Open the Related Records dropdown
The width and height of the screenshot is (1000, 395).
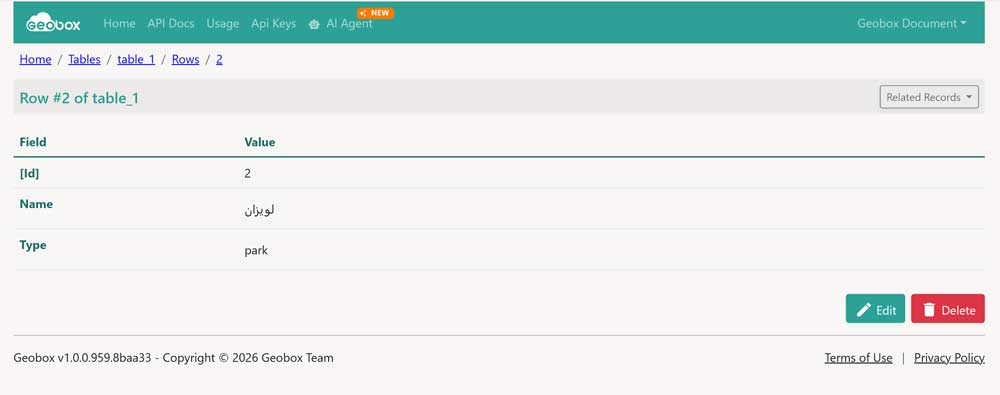click(929, 97)
